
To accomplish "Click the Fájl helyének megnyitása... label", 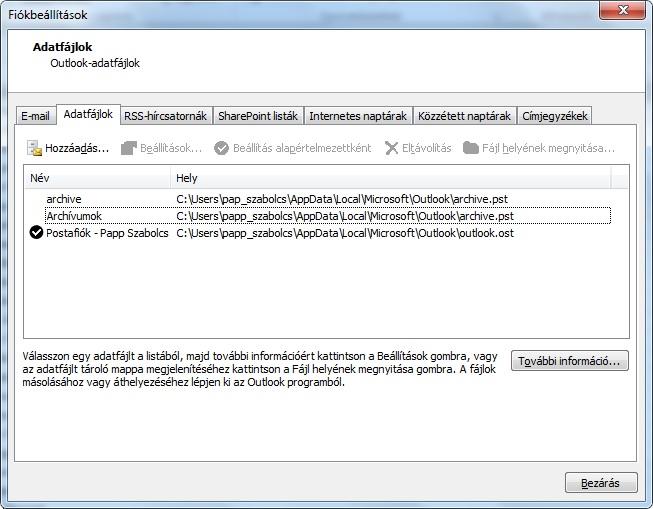I will point(548,148).
